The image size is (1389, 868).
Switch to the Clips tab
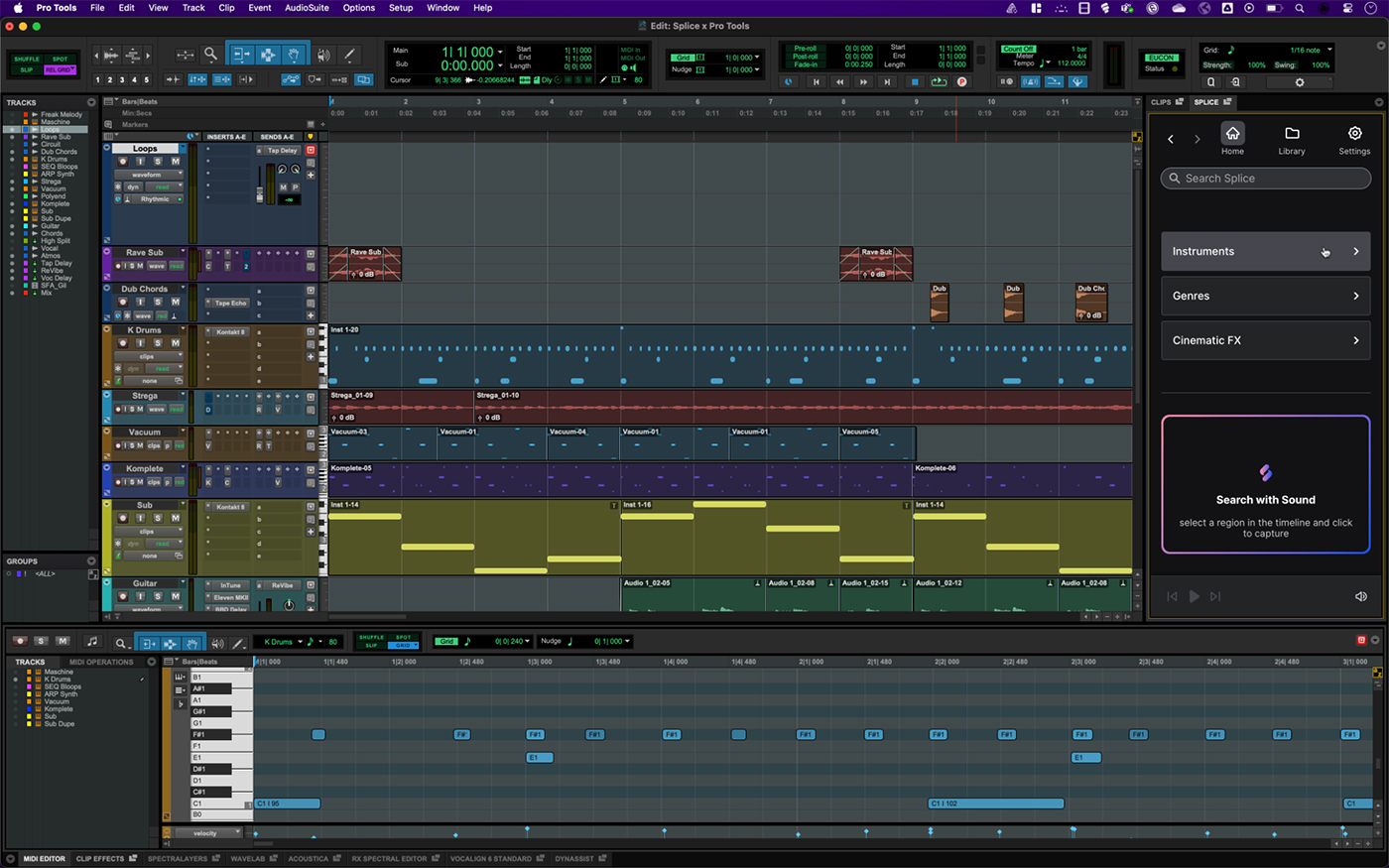(1166, 102)
